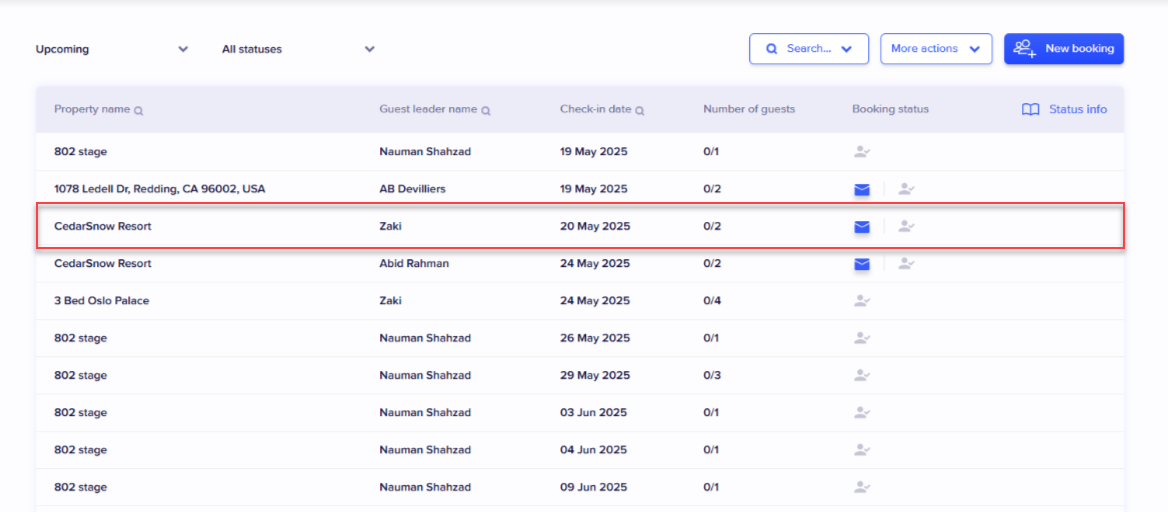Image resolution: width=1168 pixels, height=512 pixels.
Task: Open Abid Rahman's CedarSnow Resort booking
Action: click(103, 264)
